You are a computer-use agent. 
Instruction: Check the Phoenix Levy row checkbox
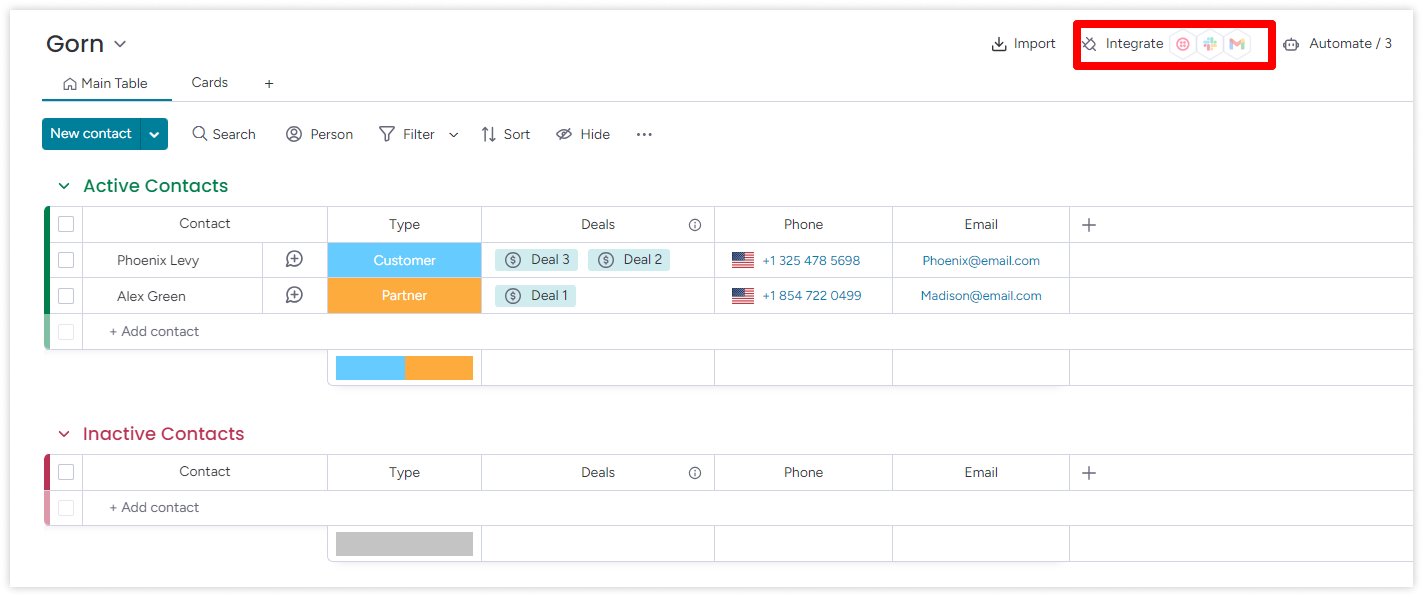coord(66,260)
